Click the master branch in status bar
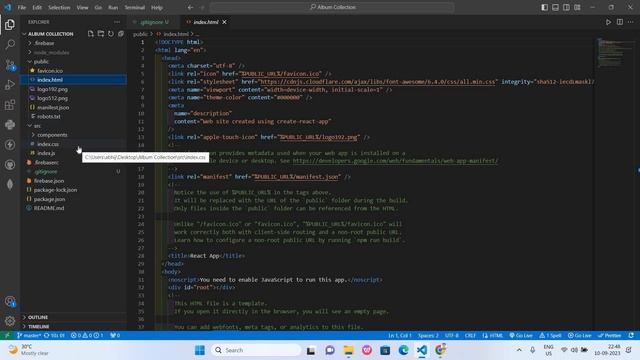Viewport: 640px width, 360px height. [29, 335]
